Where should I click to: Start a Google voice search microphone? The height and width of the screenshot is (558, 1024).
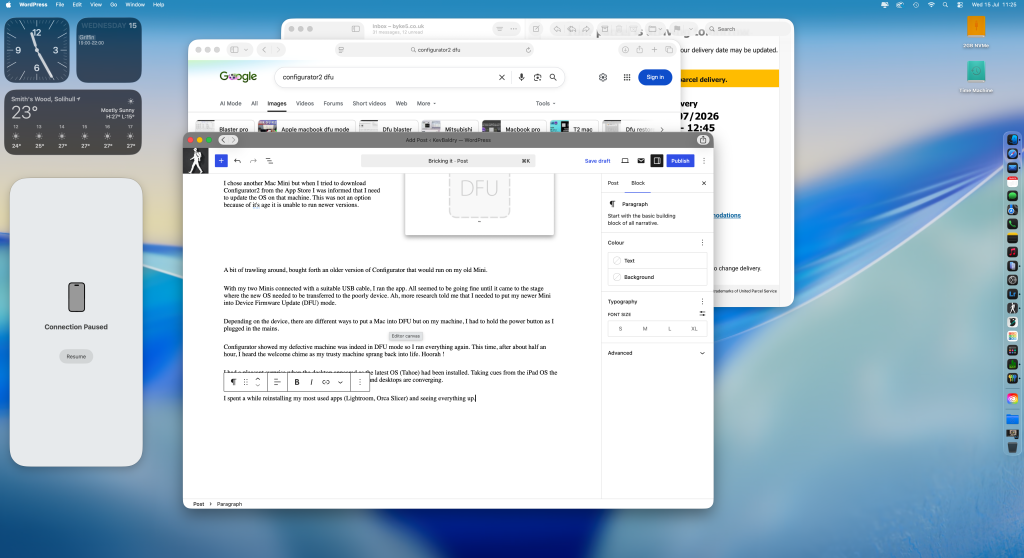(521, 77)
